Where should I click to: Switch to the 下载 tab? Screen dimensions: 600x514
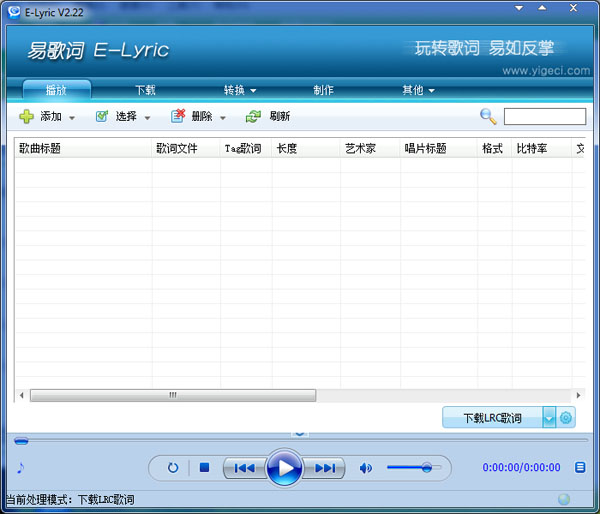click(145, 90)
